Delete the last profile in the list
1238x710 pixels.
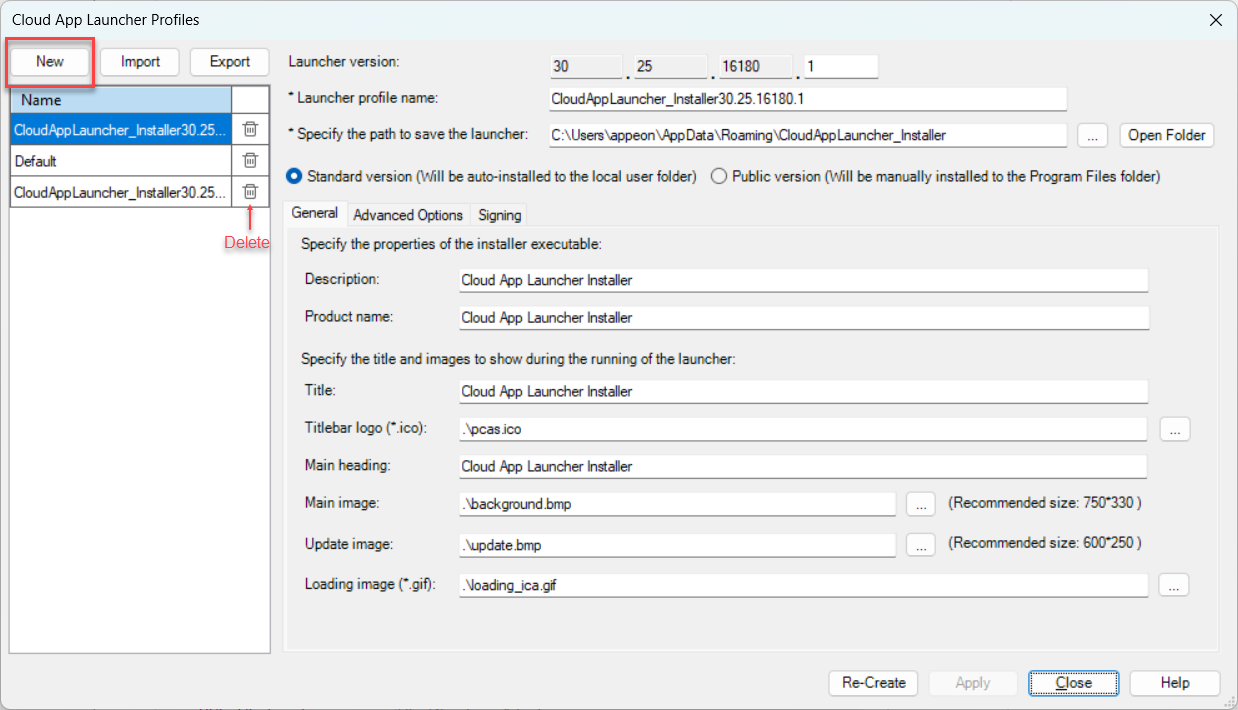point(250,191)
